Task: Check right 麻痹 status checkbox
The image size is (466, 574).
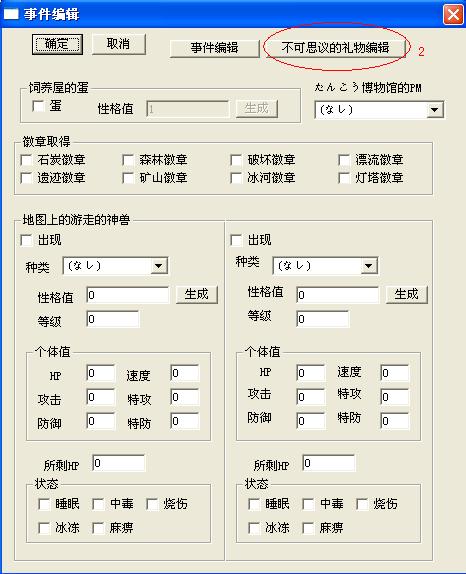Action: 308,528
